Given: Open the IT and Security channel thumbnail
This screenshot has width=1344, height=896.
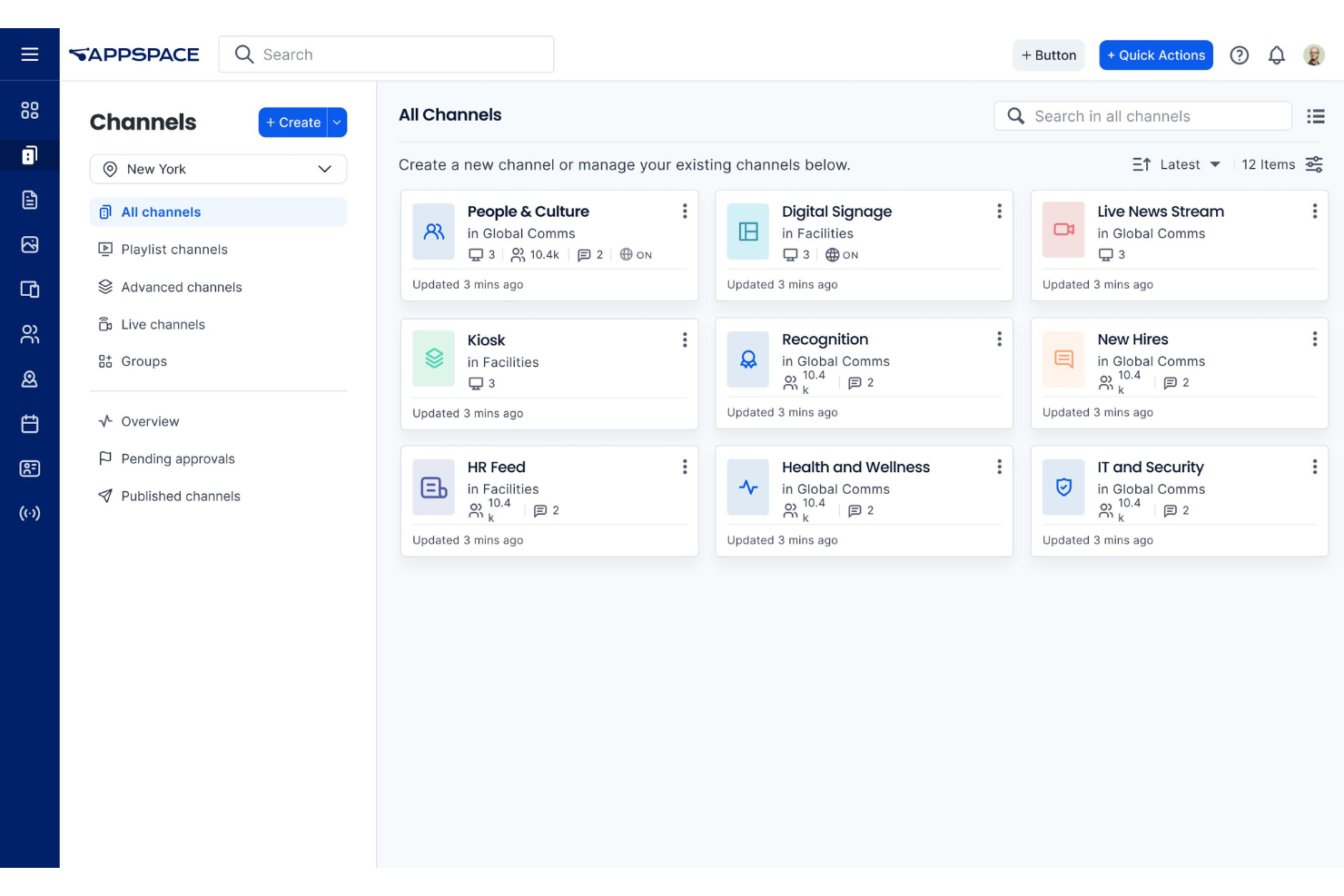Looking at the screenshot, I should [x=1063, y=487].
